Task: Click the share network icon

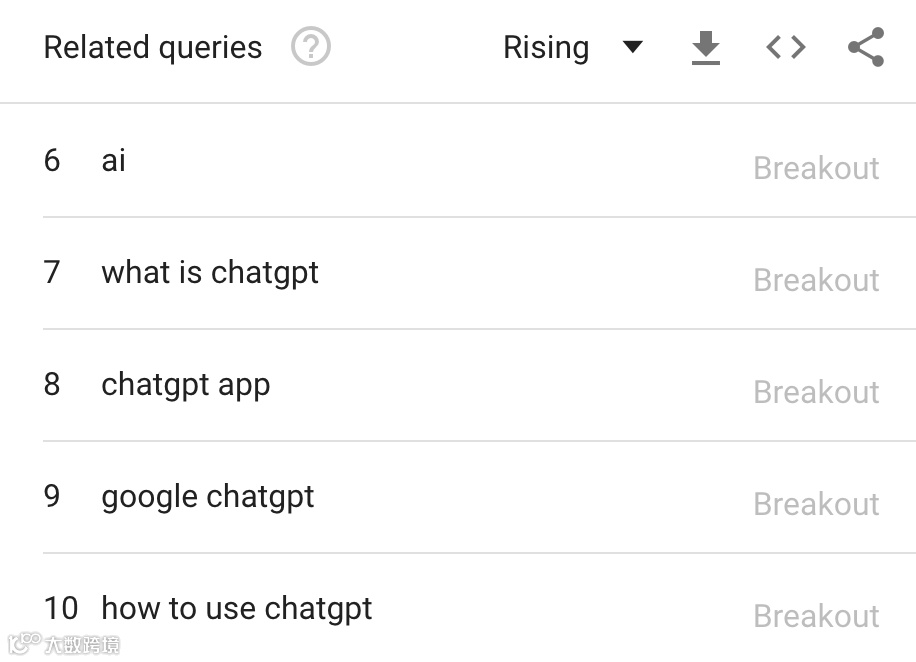Action: [x=864, y=46]
